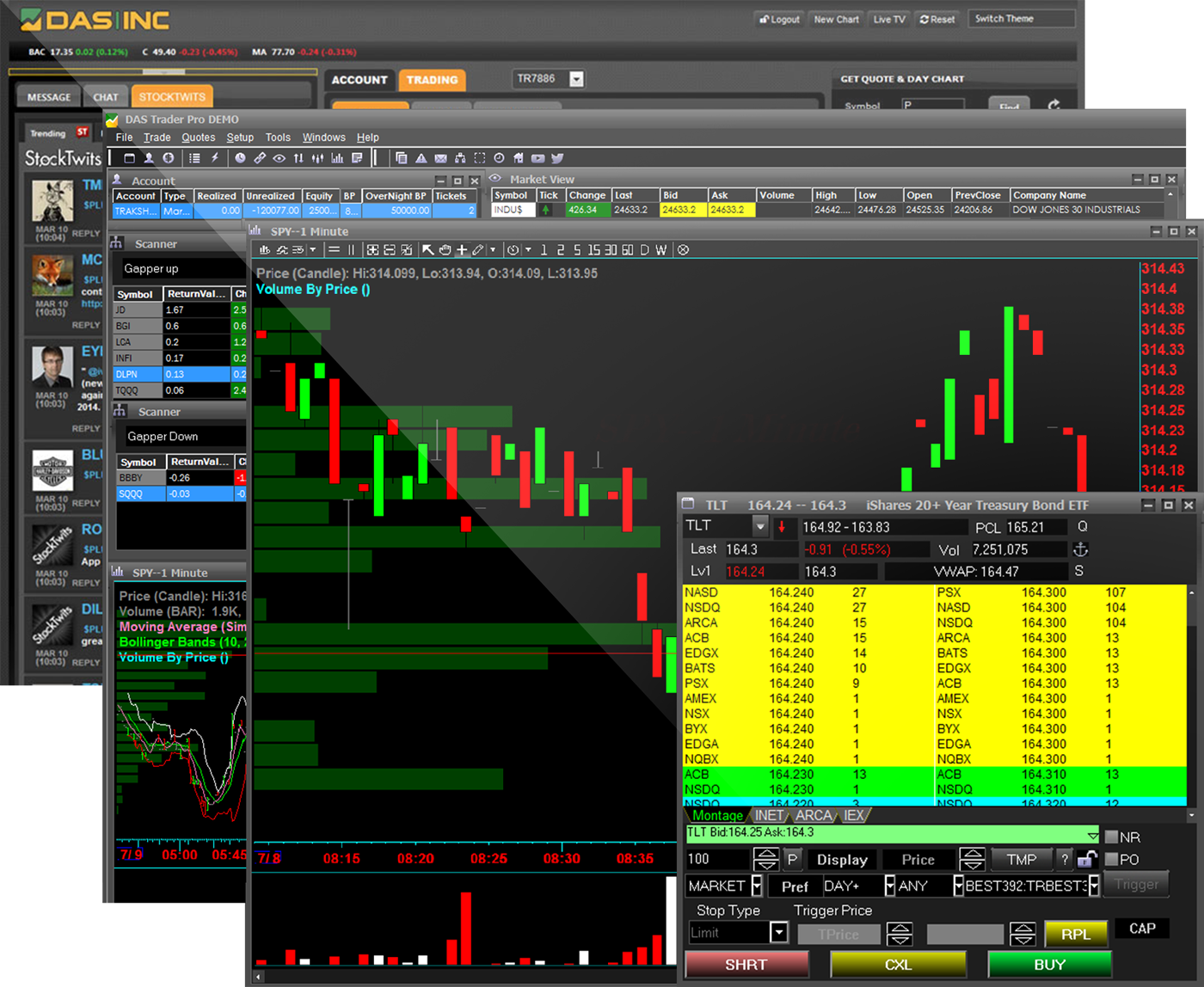Viewport: 1204px width, 987px height.
Task: Pick the Pencil drawing tool on chart toolbar
Action: (x=478, y=249)
